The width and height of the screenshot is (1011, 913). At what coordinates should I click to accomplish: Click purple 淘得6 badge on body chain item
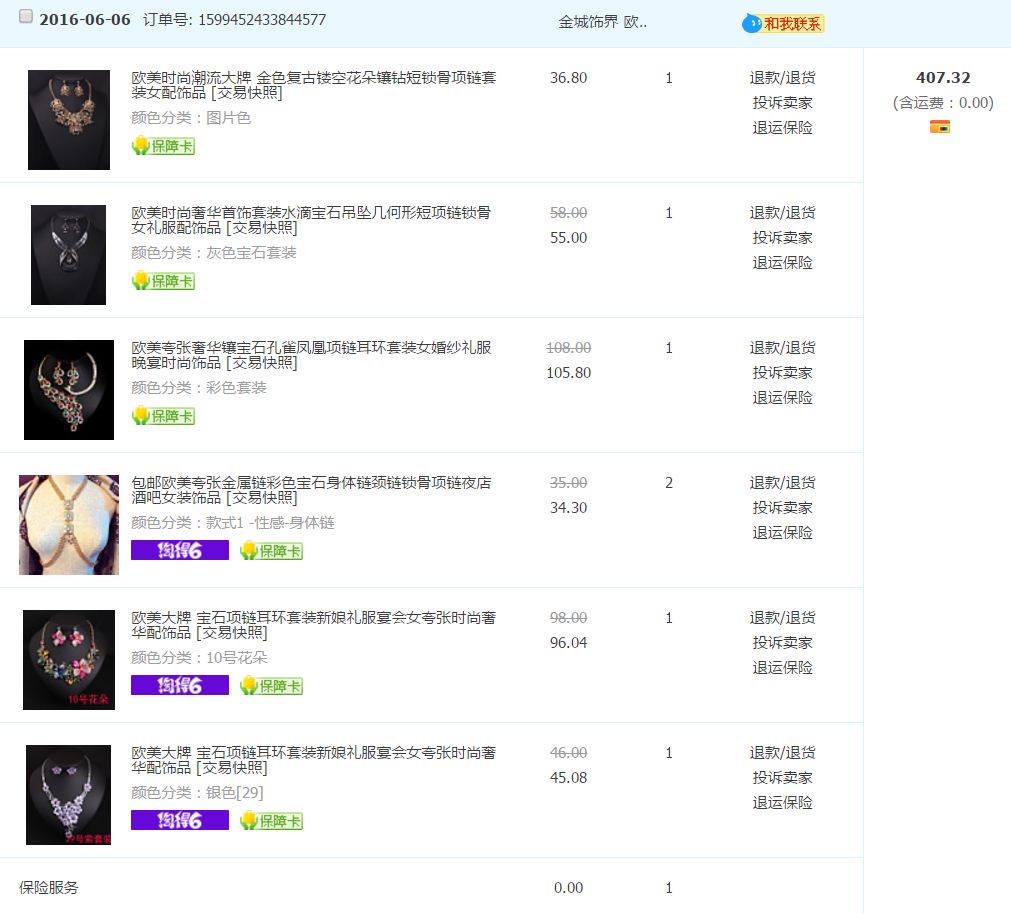tap(180, 551)
